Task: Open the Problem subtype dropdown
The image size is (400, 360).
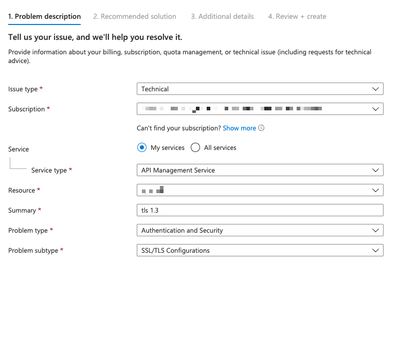Action: 260,250
